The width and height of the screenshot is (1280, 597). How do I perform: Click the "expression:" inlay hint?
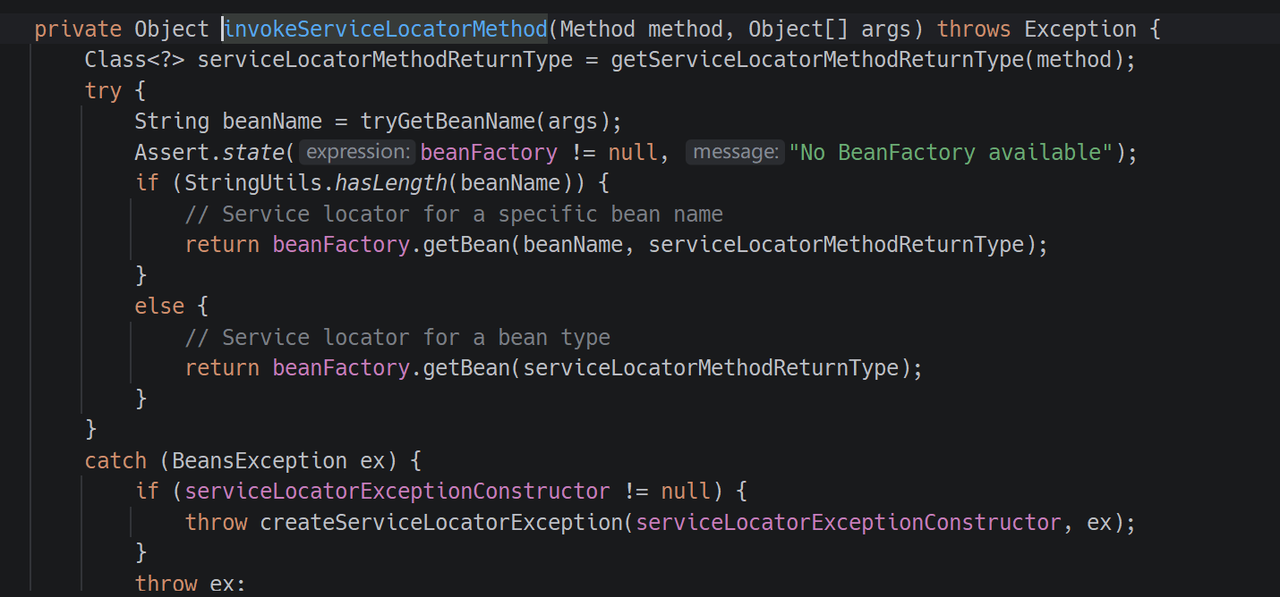(x=357, y=152)
